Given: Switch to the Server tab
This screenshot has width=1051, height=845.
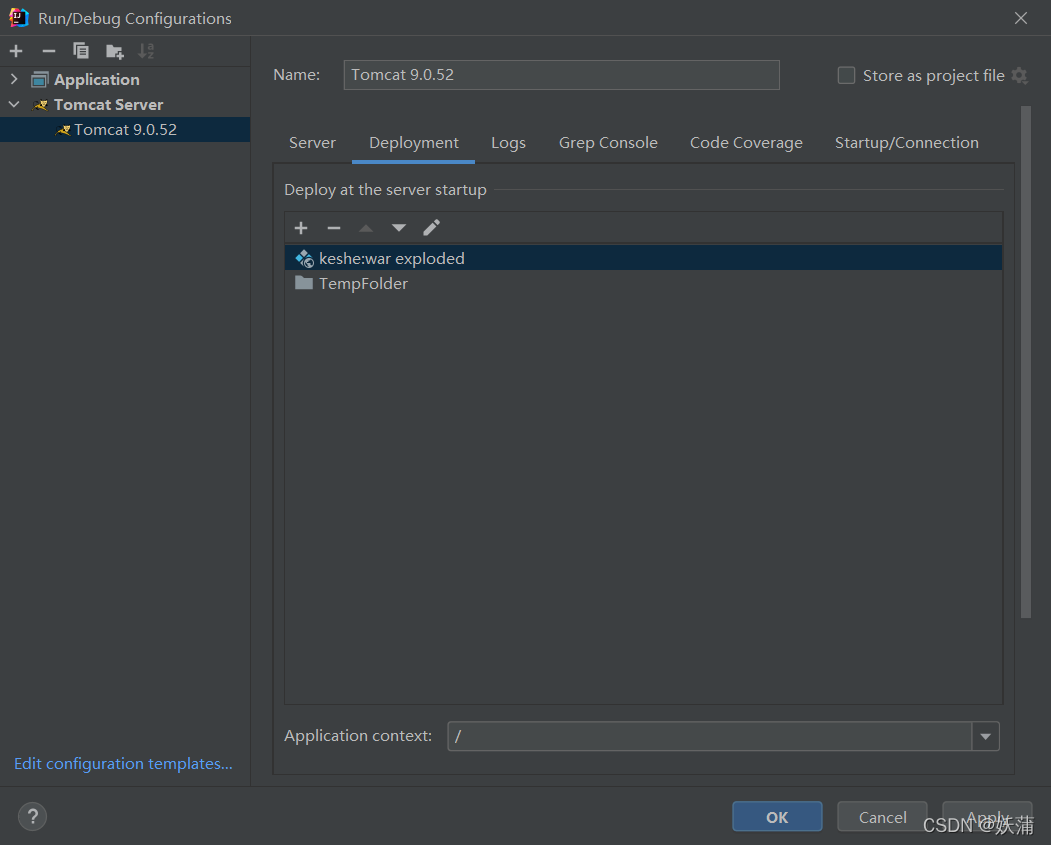Looking at the screenshot, I should pyautogui.click(x=312, y=143).
